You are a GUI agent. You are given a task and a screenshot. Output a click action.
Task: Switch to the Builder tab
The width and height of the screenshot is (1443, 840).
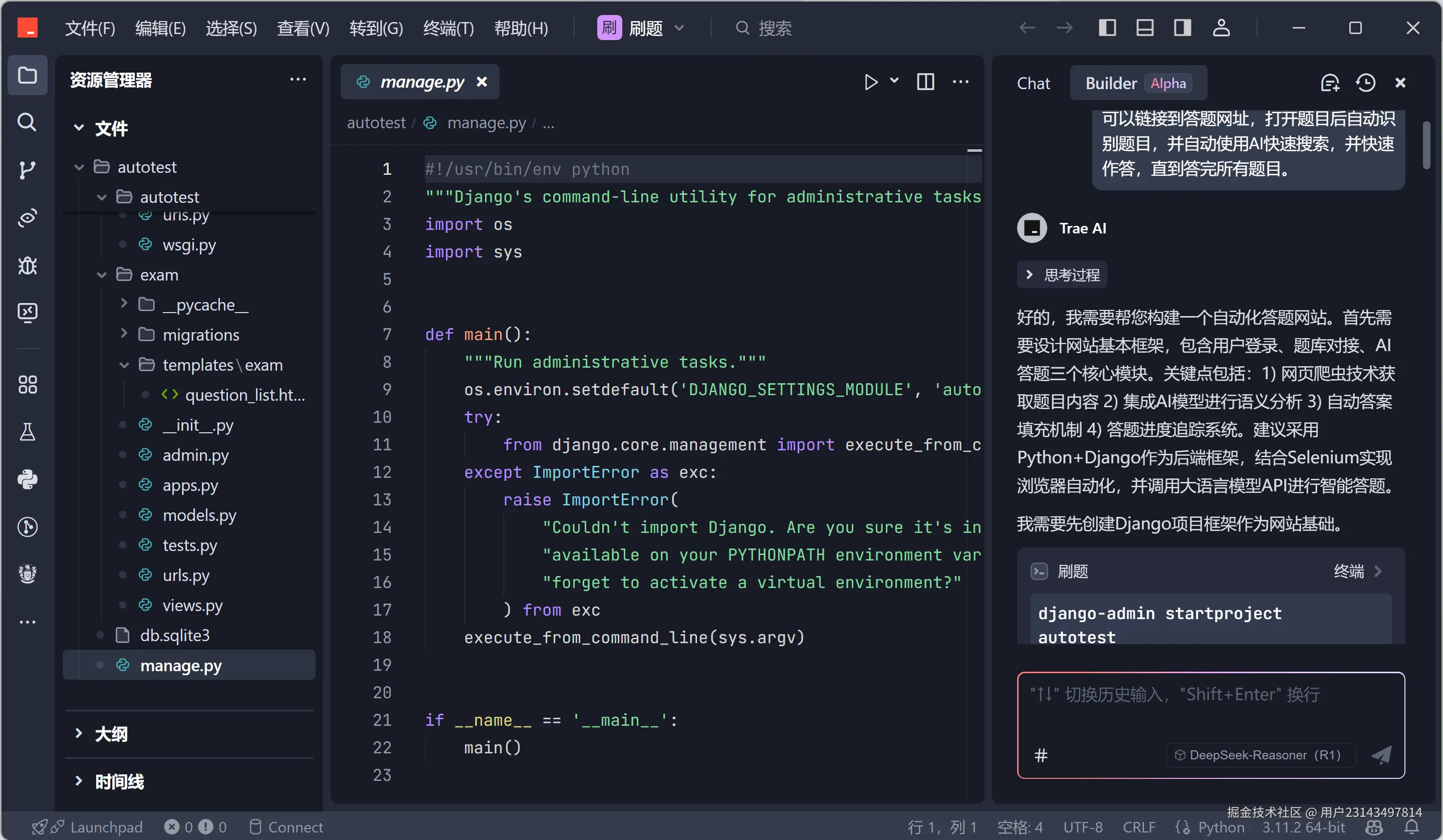[x=1138, y=83]
